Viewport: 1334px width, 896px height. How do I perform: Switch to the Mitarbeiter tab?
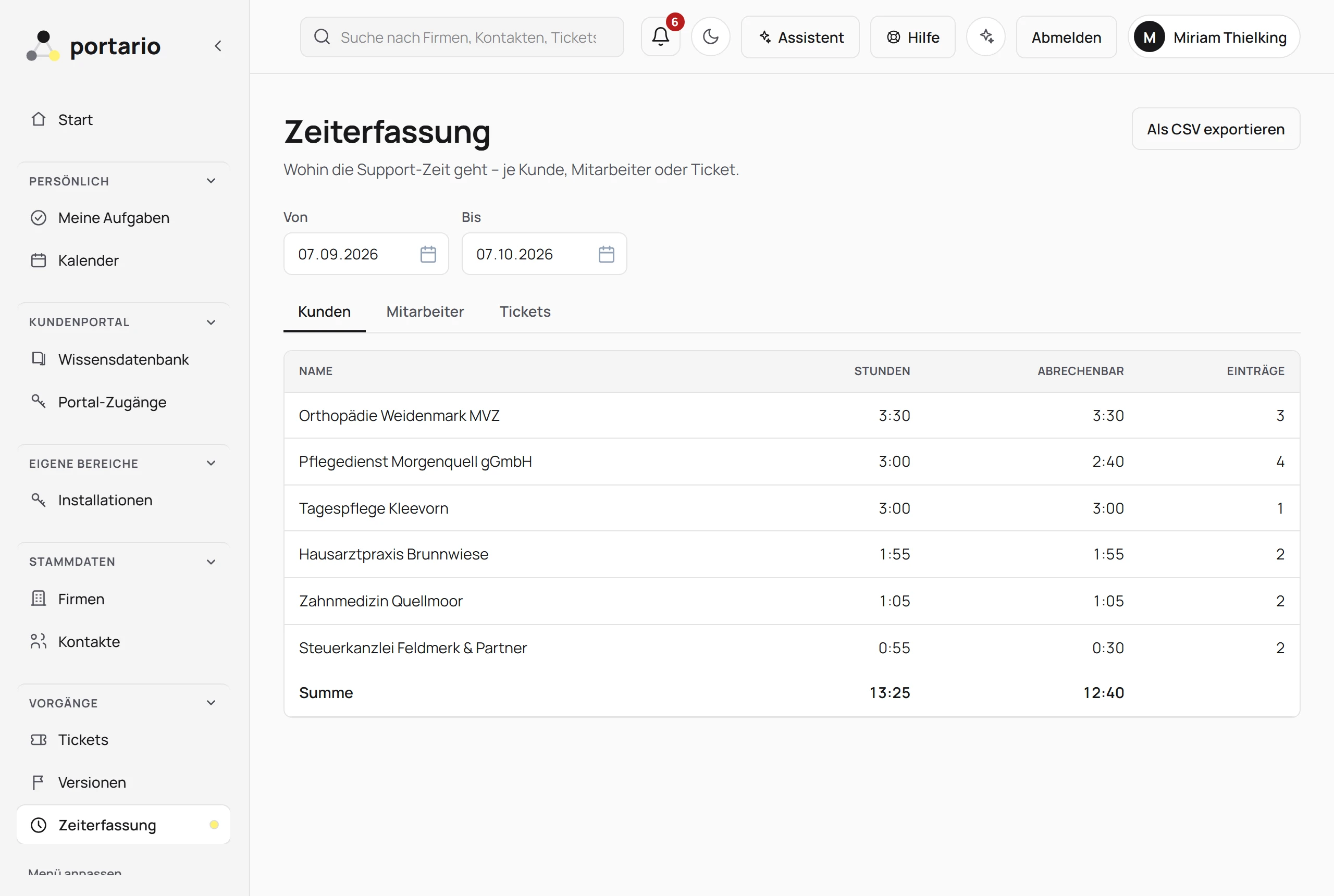click(x=425, y=312)
